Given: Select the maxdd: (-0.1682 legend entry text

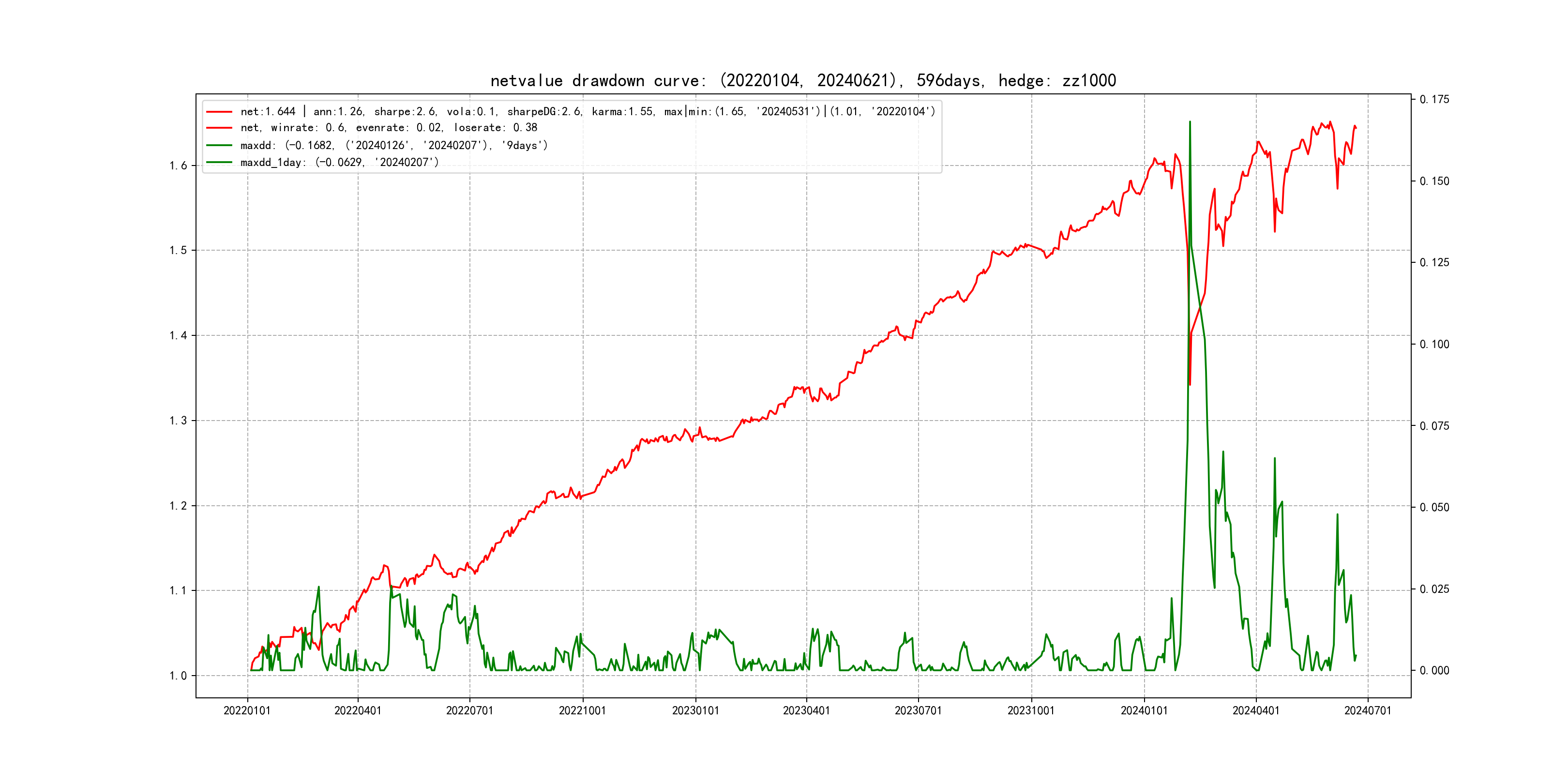Looking at the screenshot, I should (x=393, y=146).
